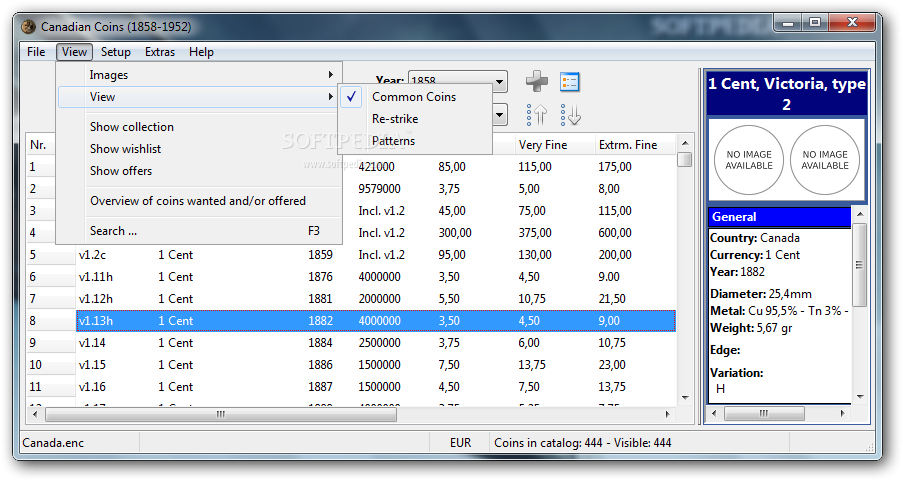Choose Search ... menu entry
The height and width of the screenshot is (481, 903).
coord(199,230)
